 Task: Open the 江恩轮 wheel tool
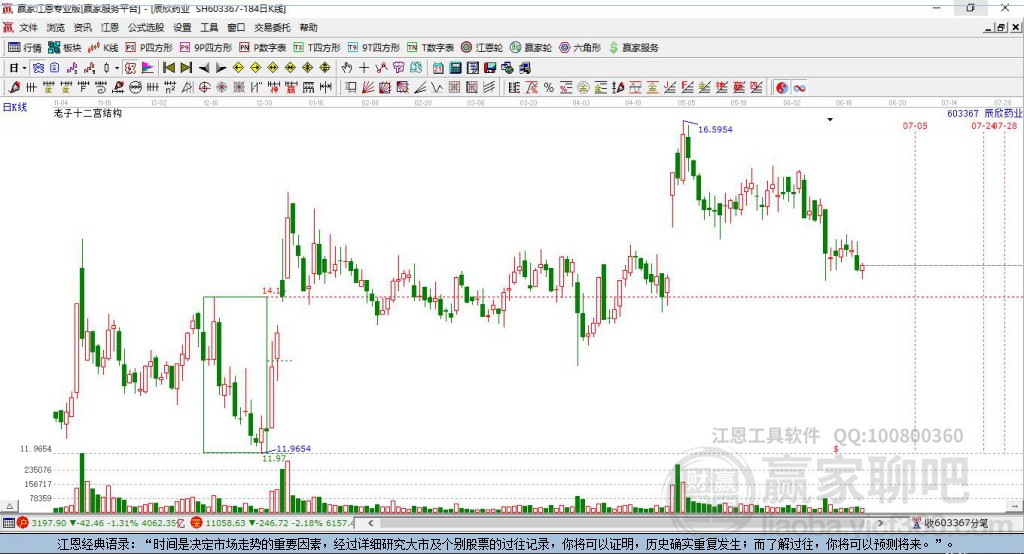point(482,48)
